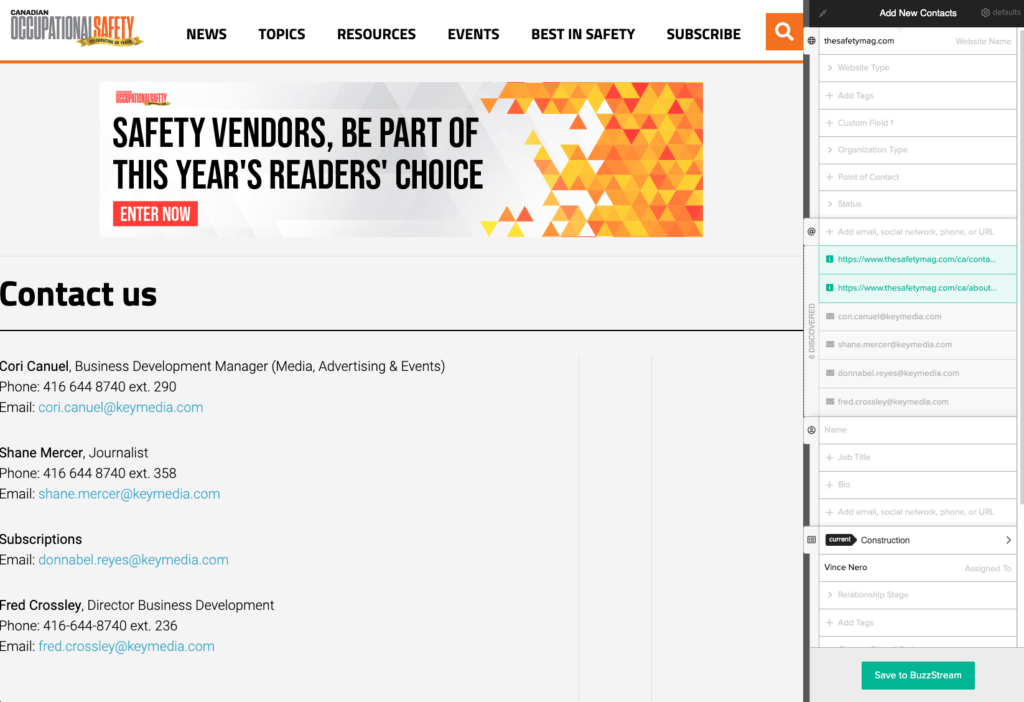Select the person profile section icon
Viewport: 1024px width, 702px height.
click(811, 430)
